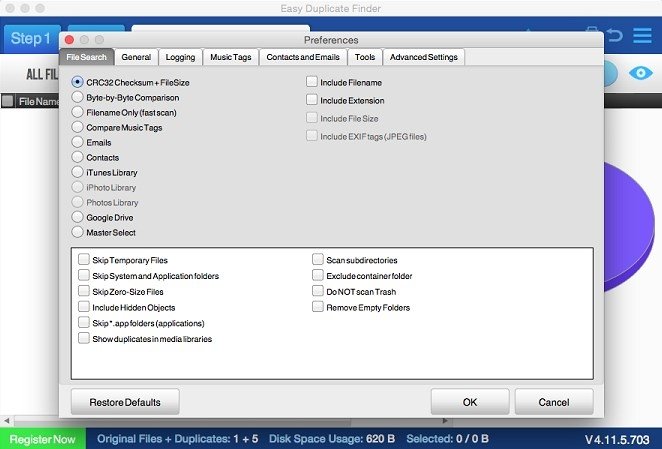This screenshot has width=662, height=449.
Task: Click the Disk Space Usage: 620 B text
Action: pyautogui.click(x=332, y=439)
